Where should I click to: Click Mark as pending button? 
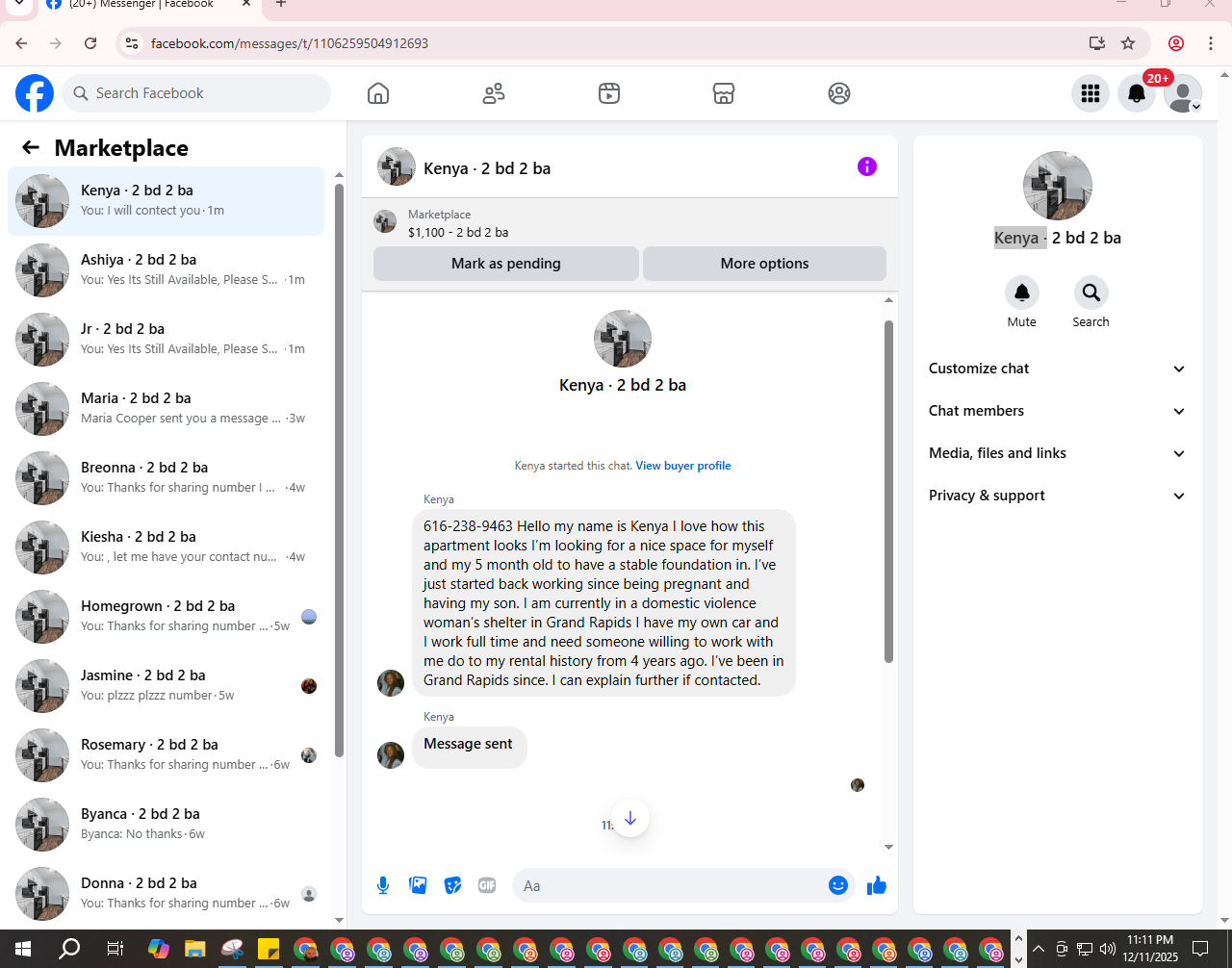point(506,264)
